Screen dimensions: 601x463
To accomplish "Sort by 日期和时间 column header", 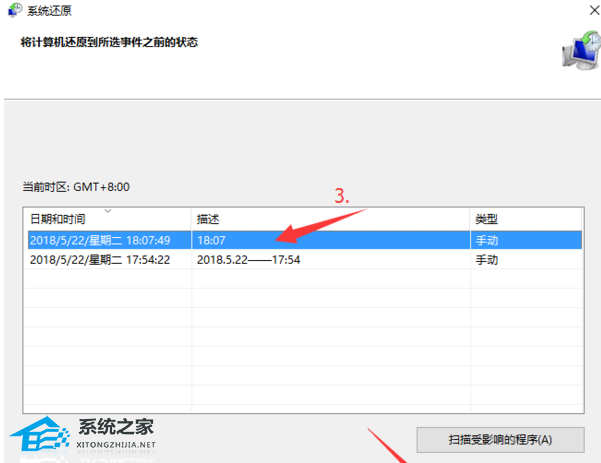I will pos(107,219).
